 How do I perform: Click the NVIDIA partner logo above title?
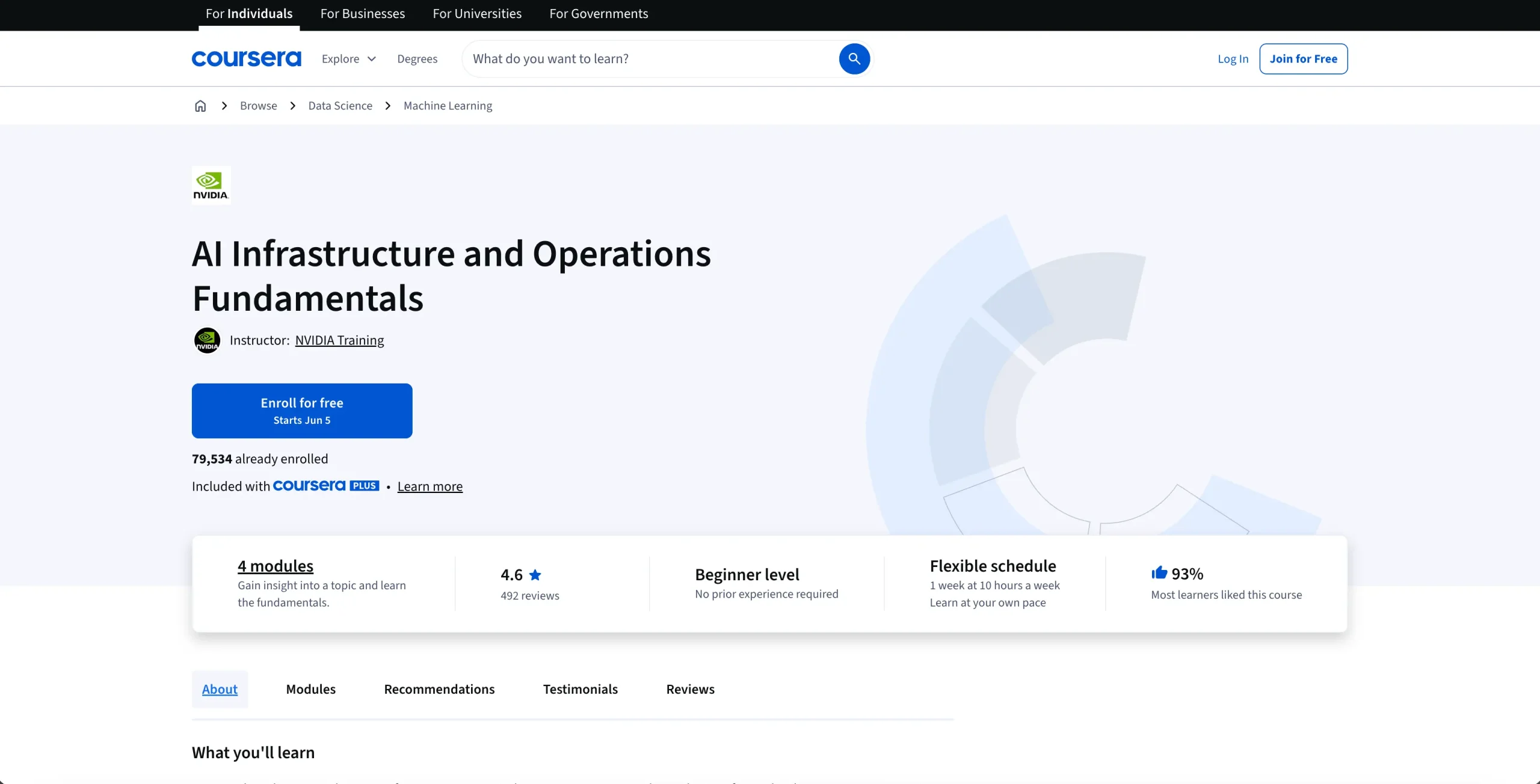pyautogui.click(x=211, y=185)
